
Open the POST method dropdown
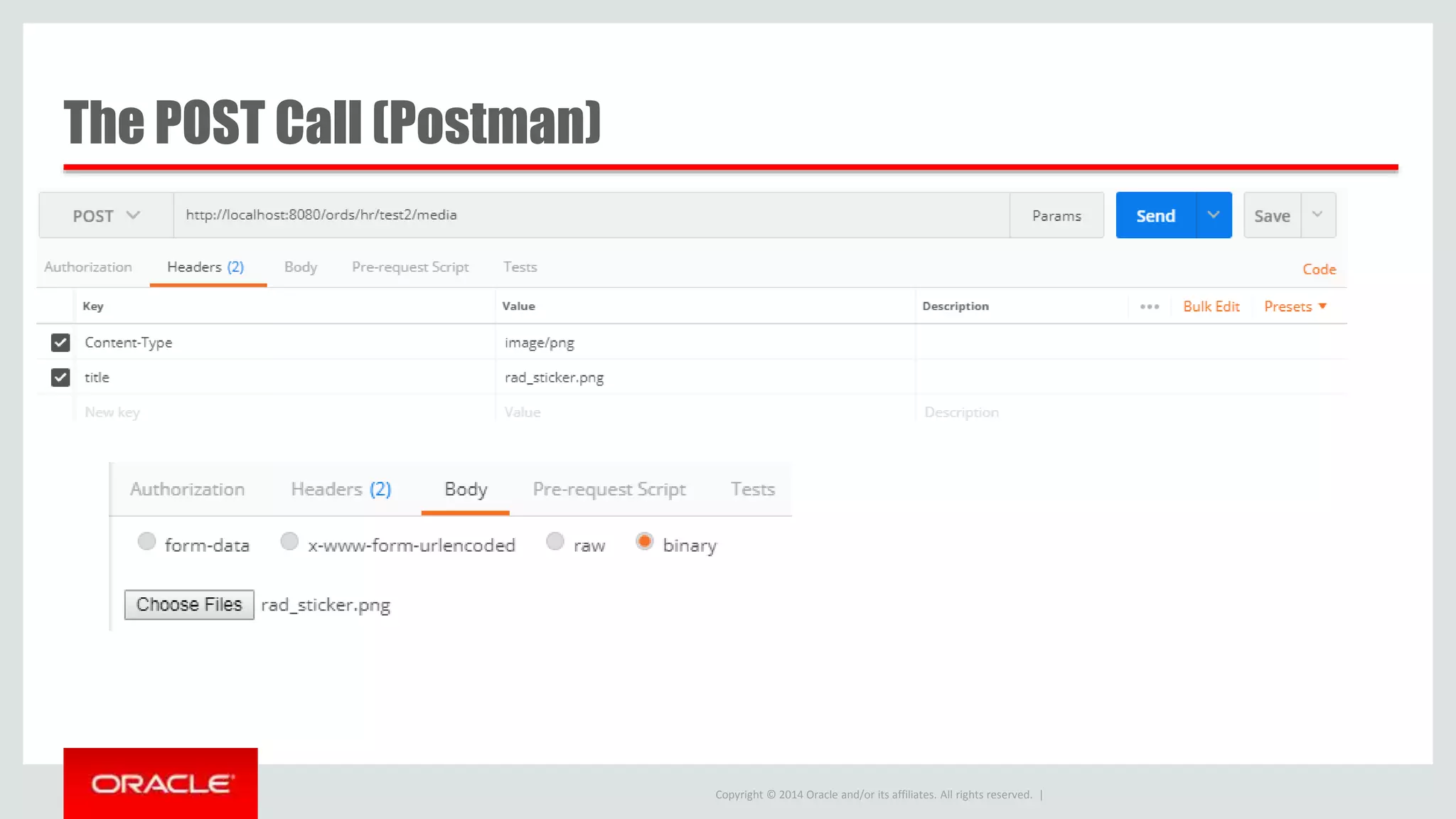107,215
